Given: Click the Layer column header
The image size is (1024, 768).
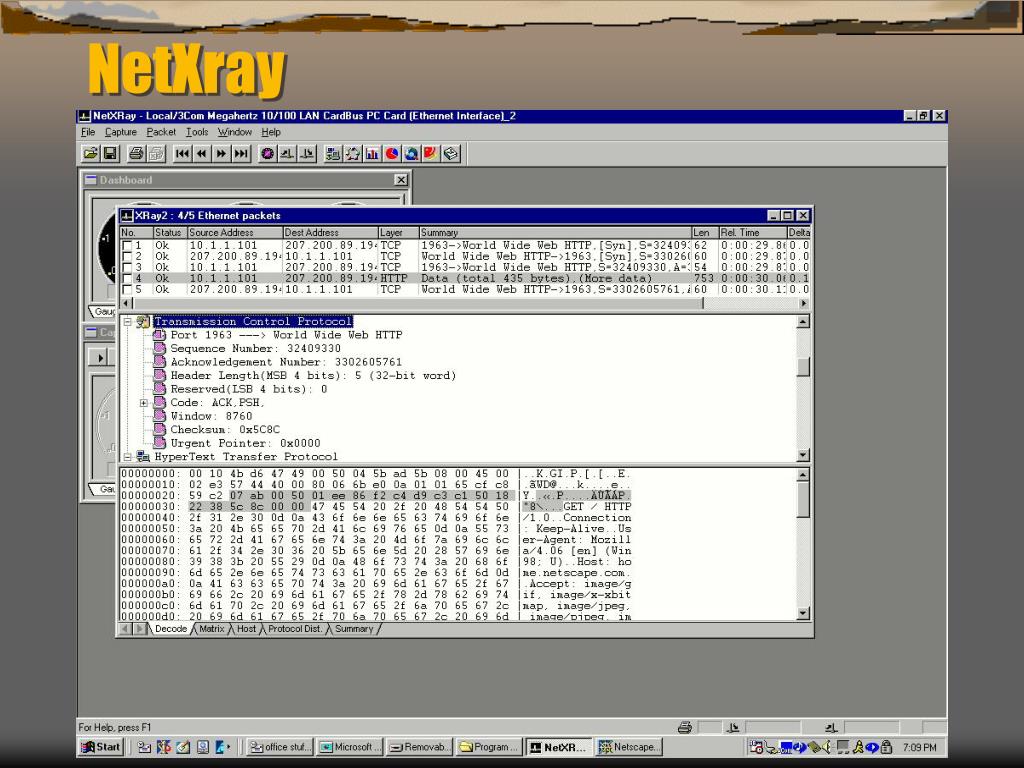Looking at the screenshot, I should [x=398, y=232].
